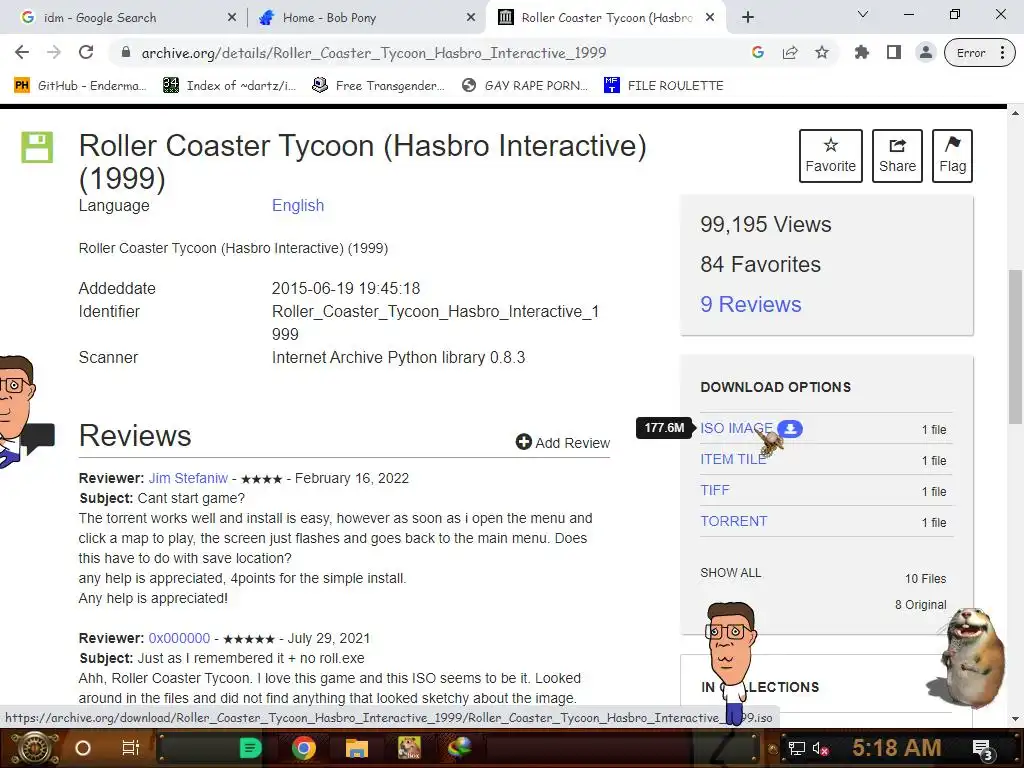Click the page's vertical scrollbar thumb
This screenshot has height=768, width=1024.
(x=1015, y=346)
